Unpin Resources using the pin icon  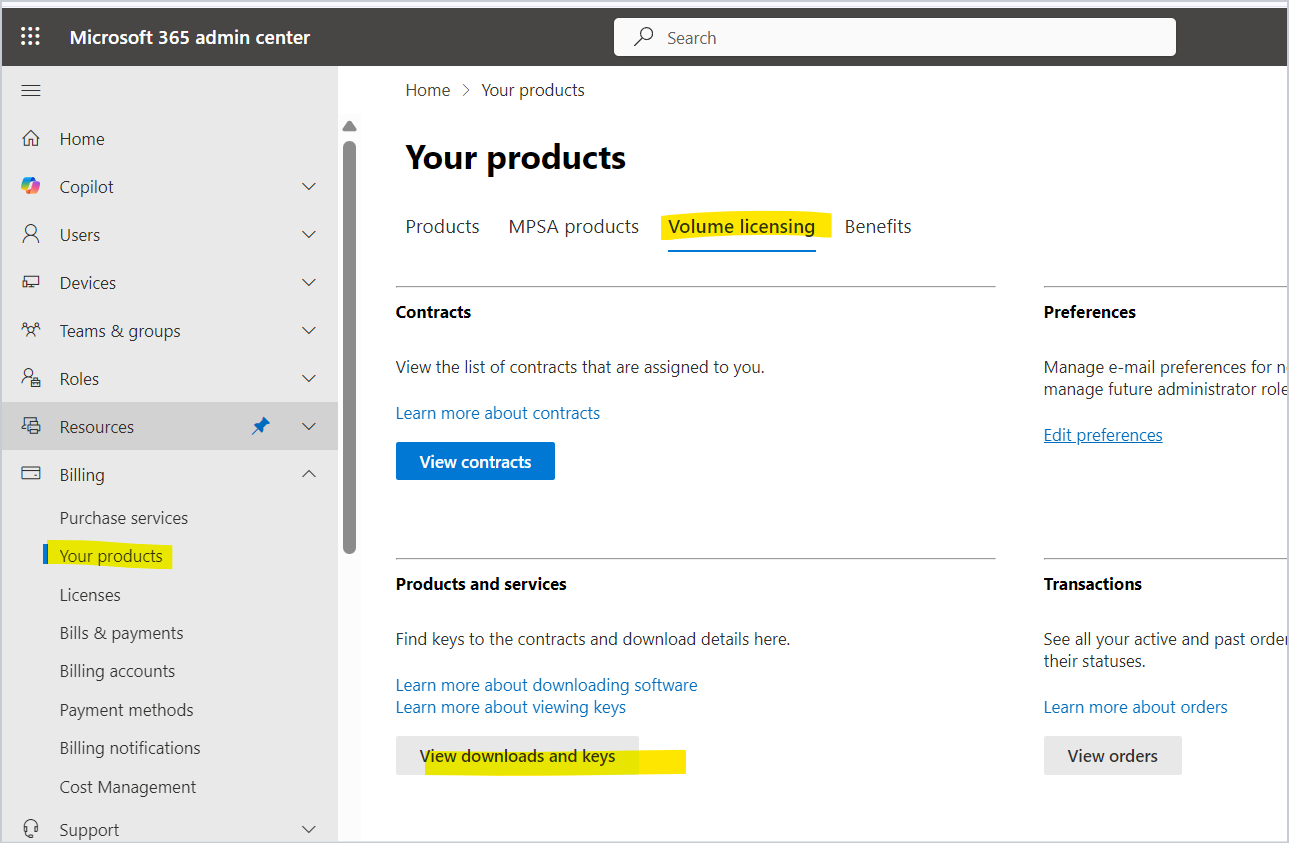(x=261, y=427)
